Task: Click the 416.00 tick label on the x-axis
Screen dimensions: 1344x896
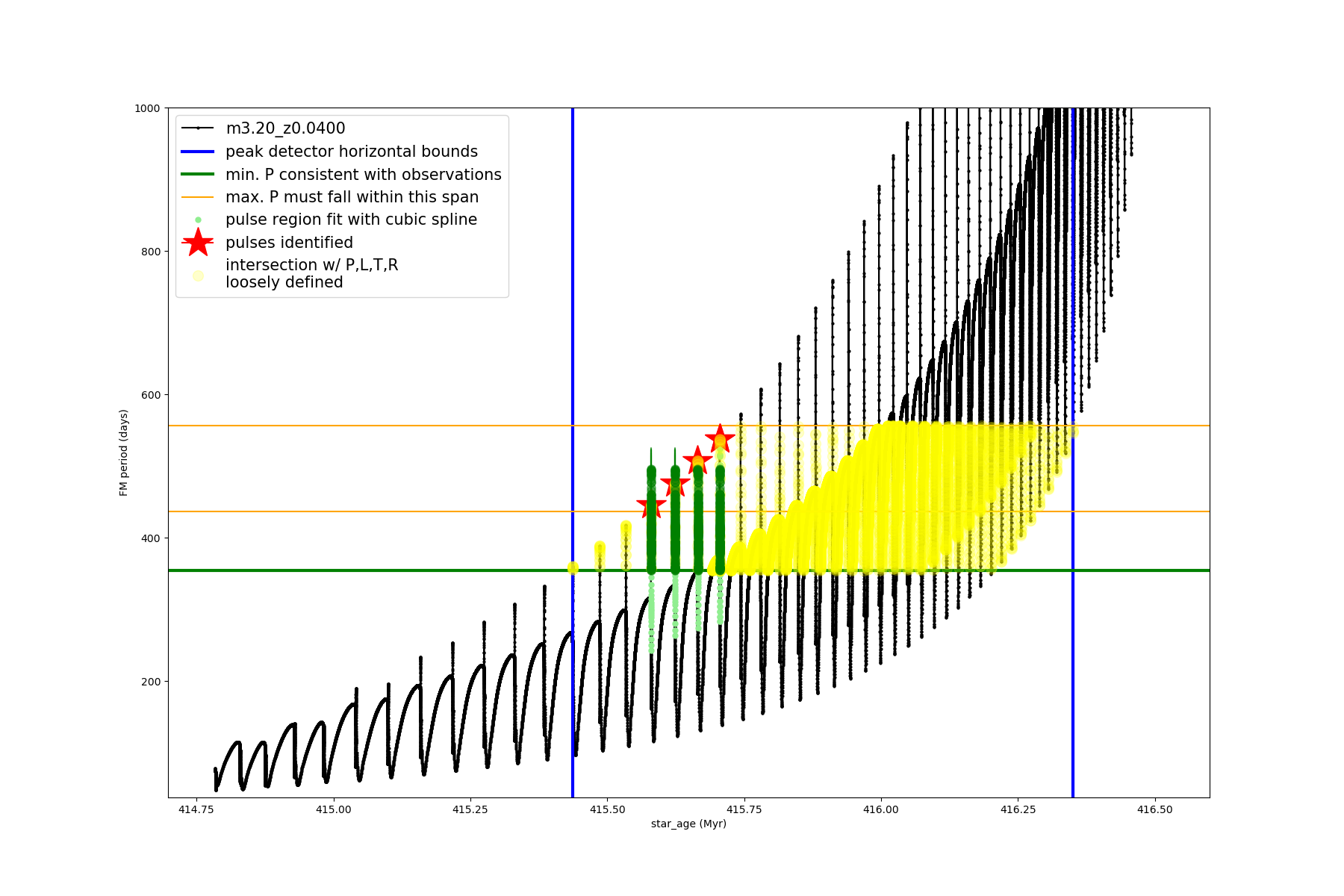Action: pos(881,809)
